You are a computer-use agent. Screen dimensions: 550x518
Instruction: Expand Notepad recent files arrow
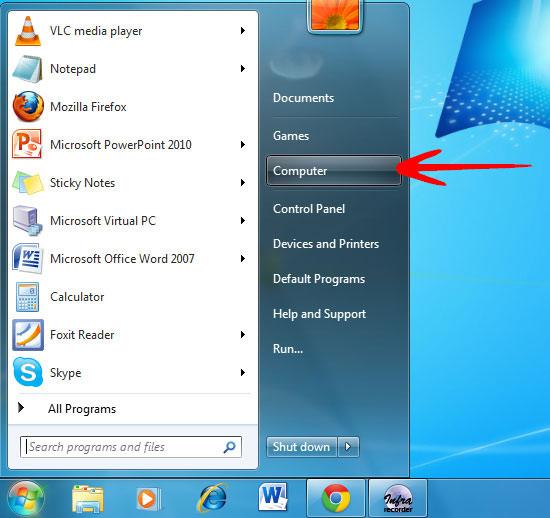243,69
